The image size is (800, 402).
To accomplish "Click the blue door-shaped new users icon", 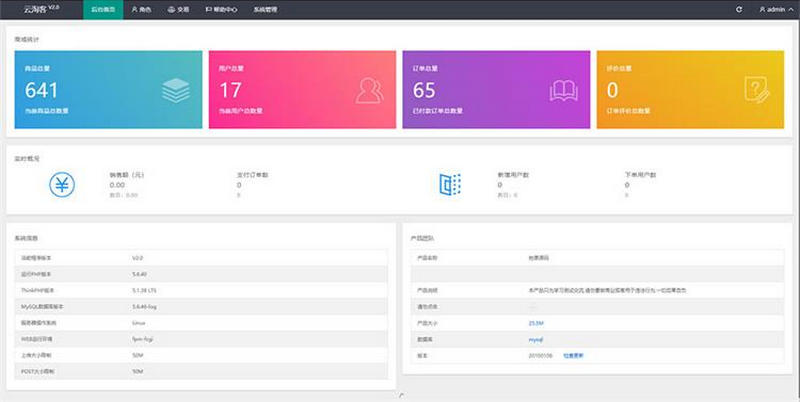I will (450, 184).
